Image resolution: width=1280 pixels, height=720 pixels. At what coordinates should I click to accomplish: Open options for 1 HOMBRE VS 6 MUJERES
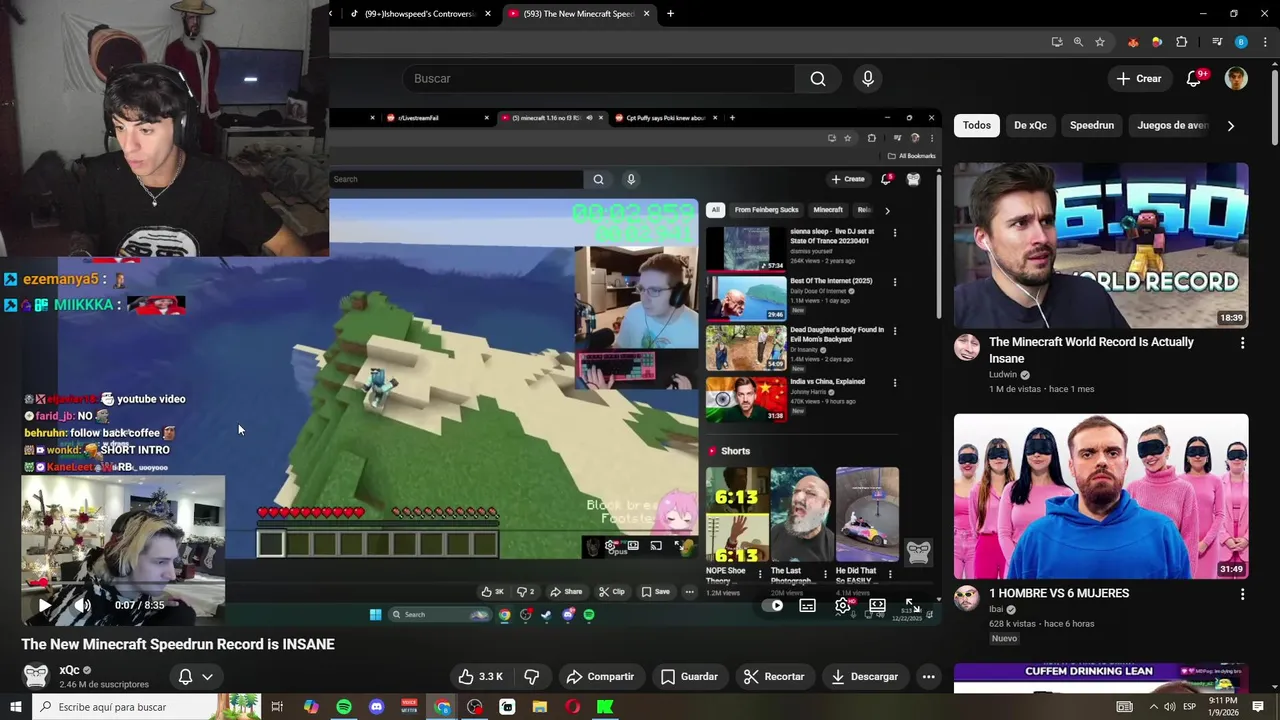click(1243, 594)
